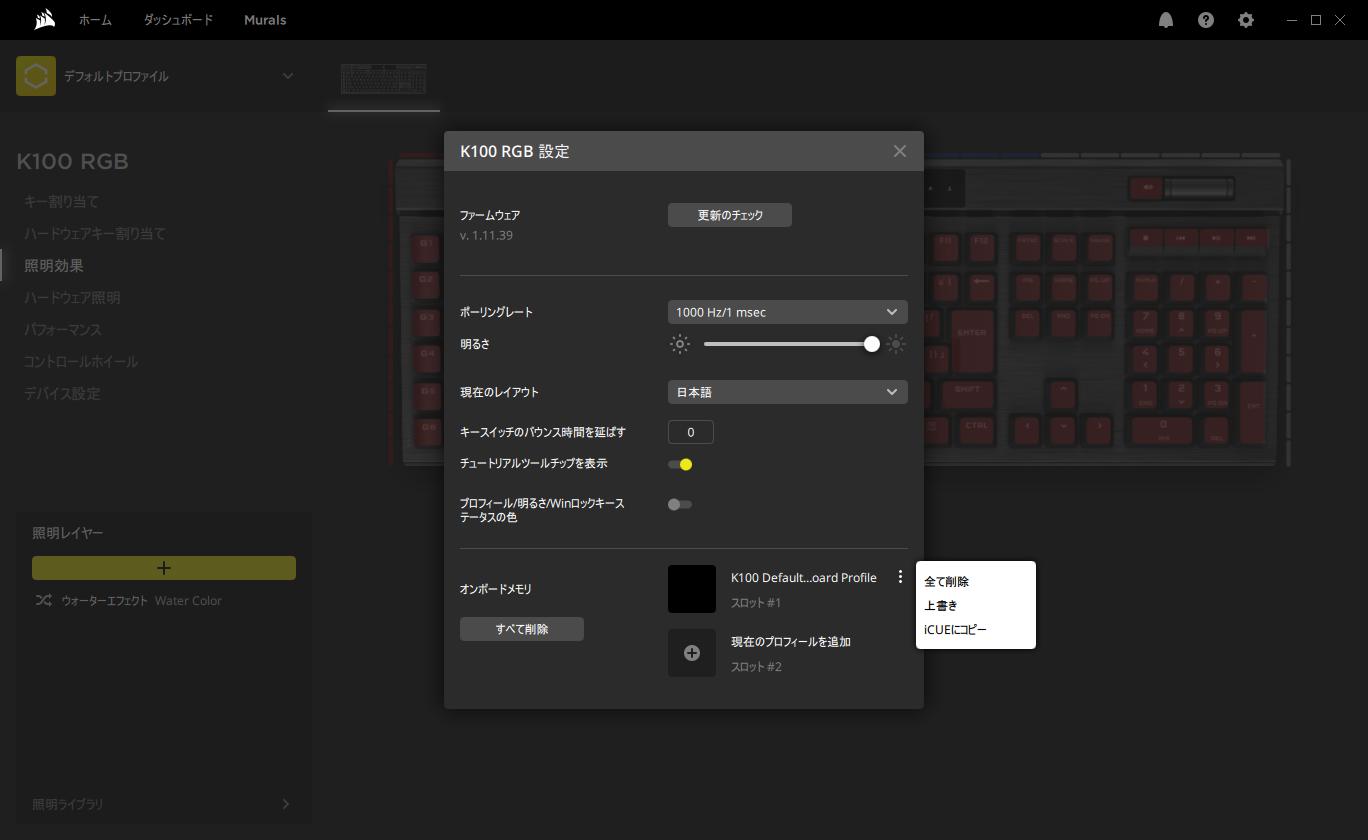Close the K100 RGB settings dialog
This screenshot has width=1368, height=840.
point(900,151)
